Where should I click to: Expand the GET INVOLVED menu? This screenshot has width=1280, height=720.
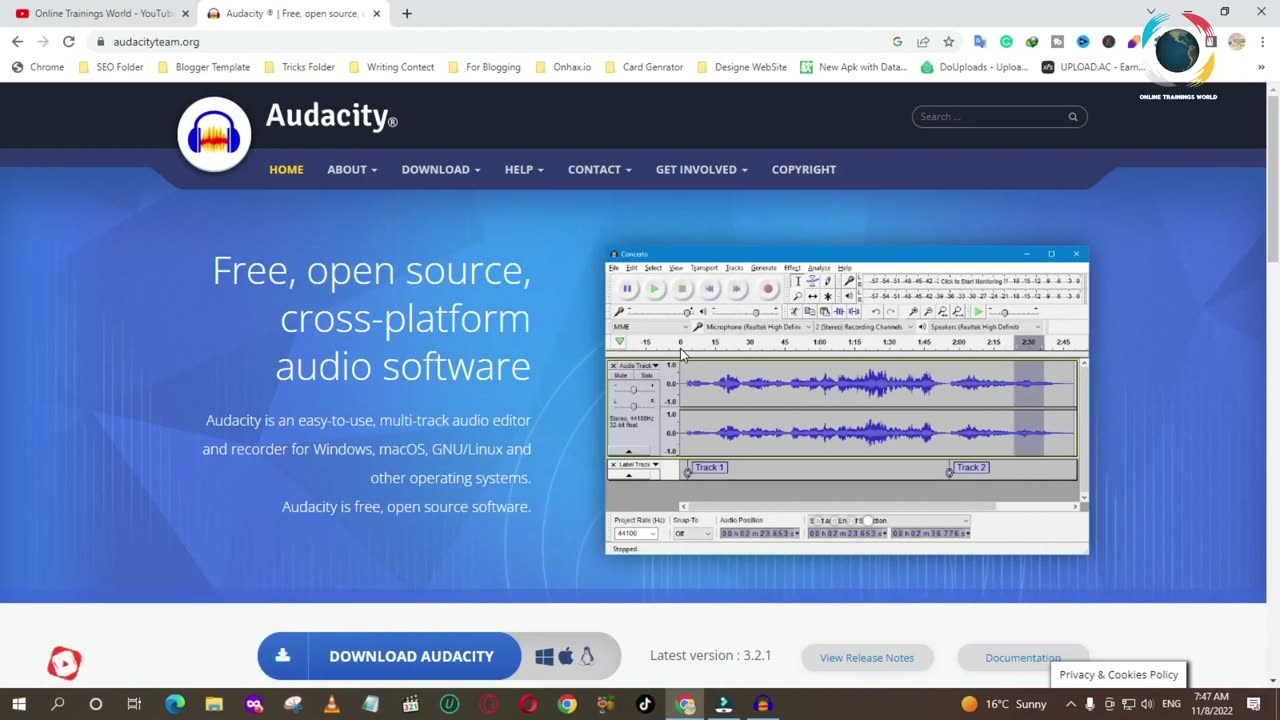tap(702, 169)
